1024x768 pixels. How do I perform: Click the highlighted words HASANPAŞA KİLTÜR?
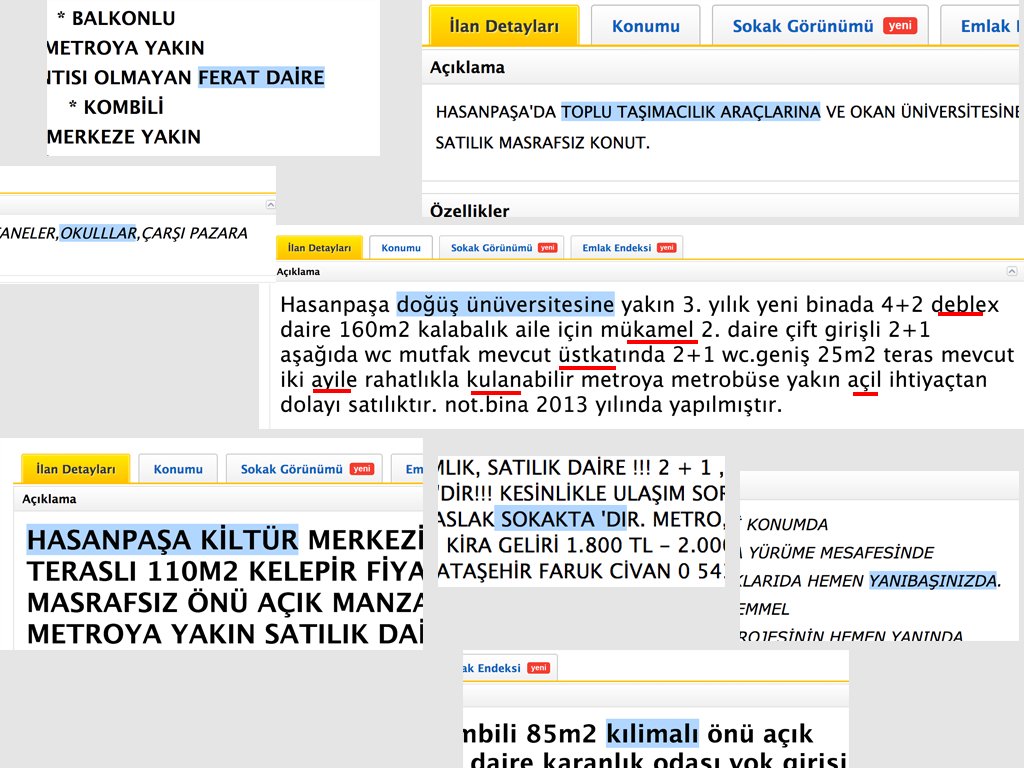click(x=163, y=539)
